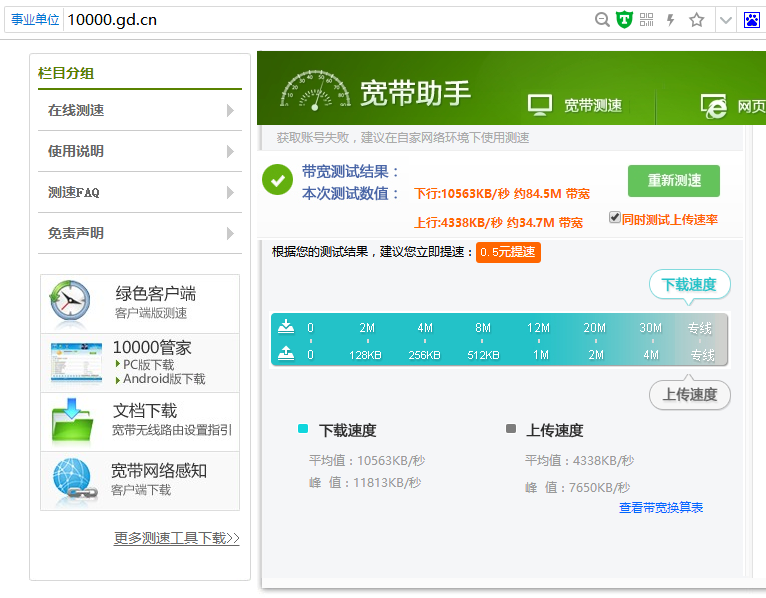This screenshot has height=598, width=766.
Task: Click the browser e icon beside 网页
Action: [714, 106]
